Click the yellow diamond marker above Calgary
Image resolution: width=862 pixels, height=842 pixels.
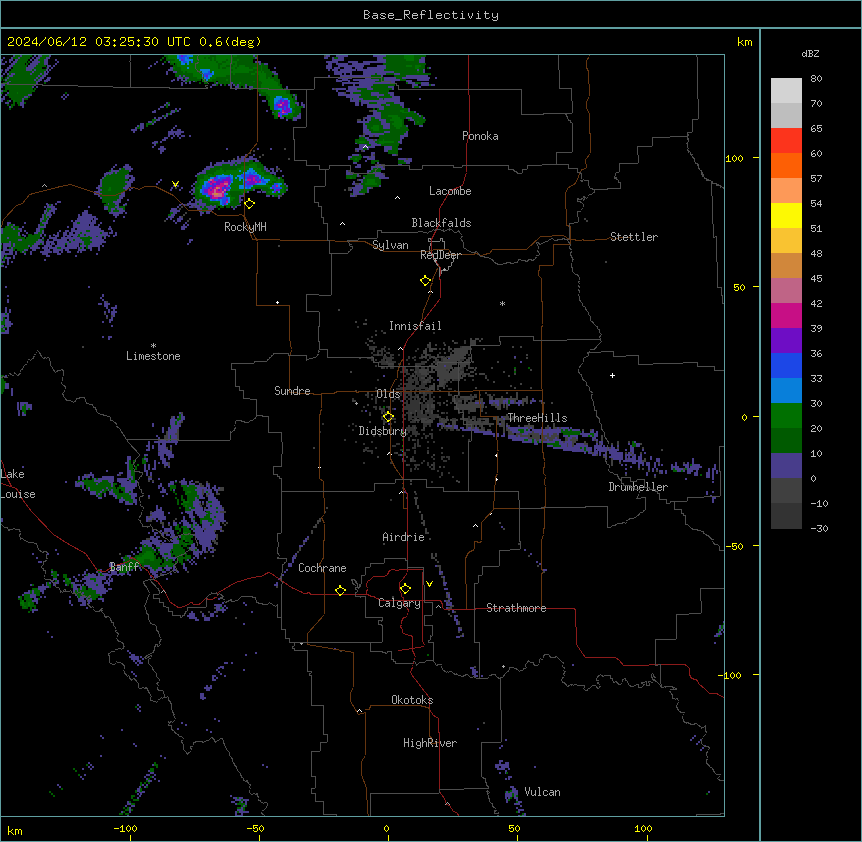tap(405, 589)
